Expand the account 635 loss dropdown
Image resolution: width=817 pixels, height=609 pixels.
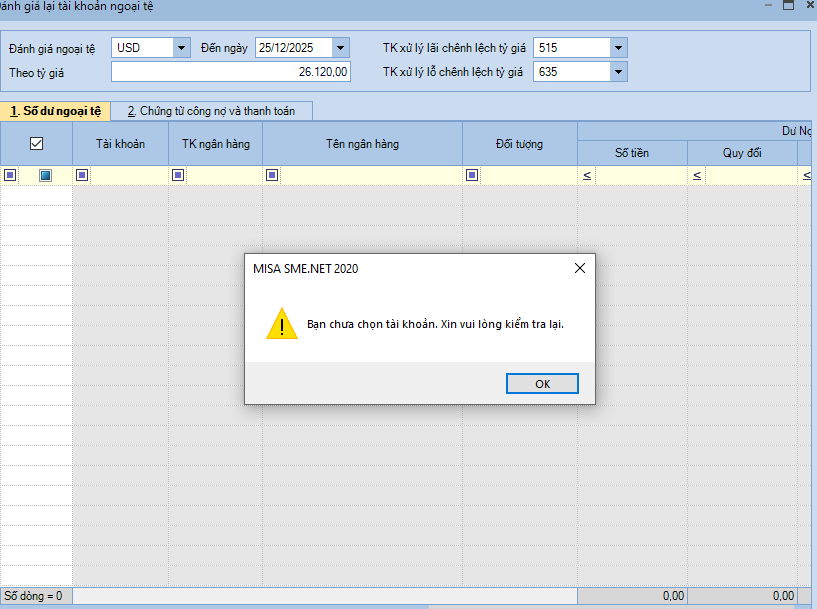618,72
